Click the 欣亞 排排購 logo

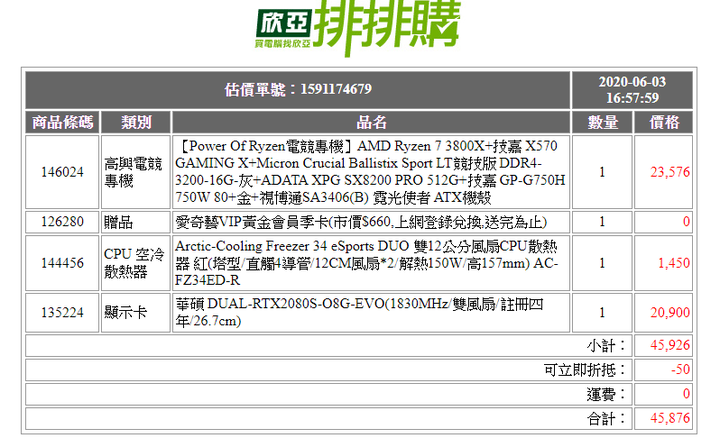(358, 28)
